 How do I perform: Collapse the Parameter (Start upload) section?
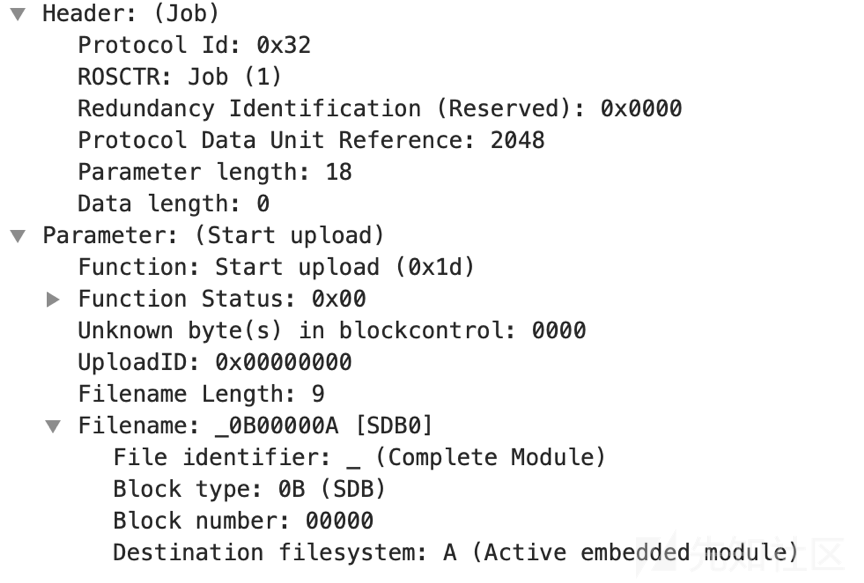pos(18,236)
